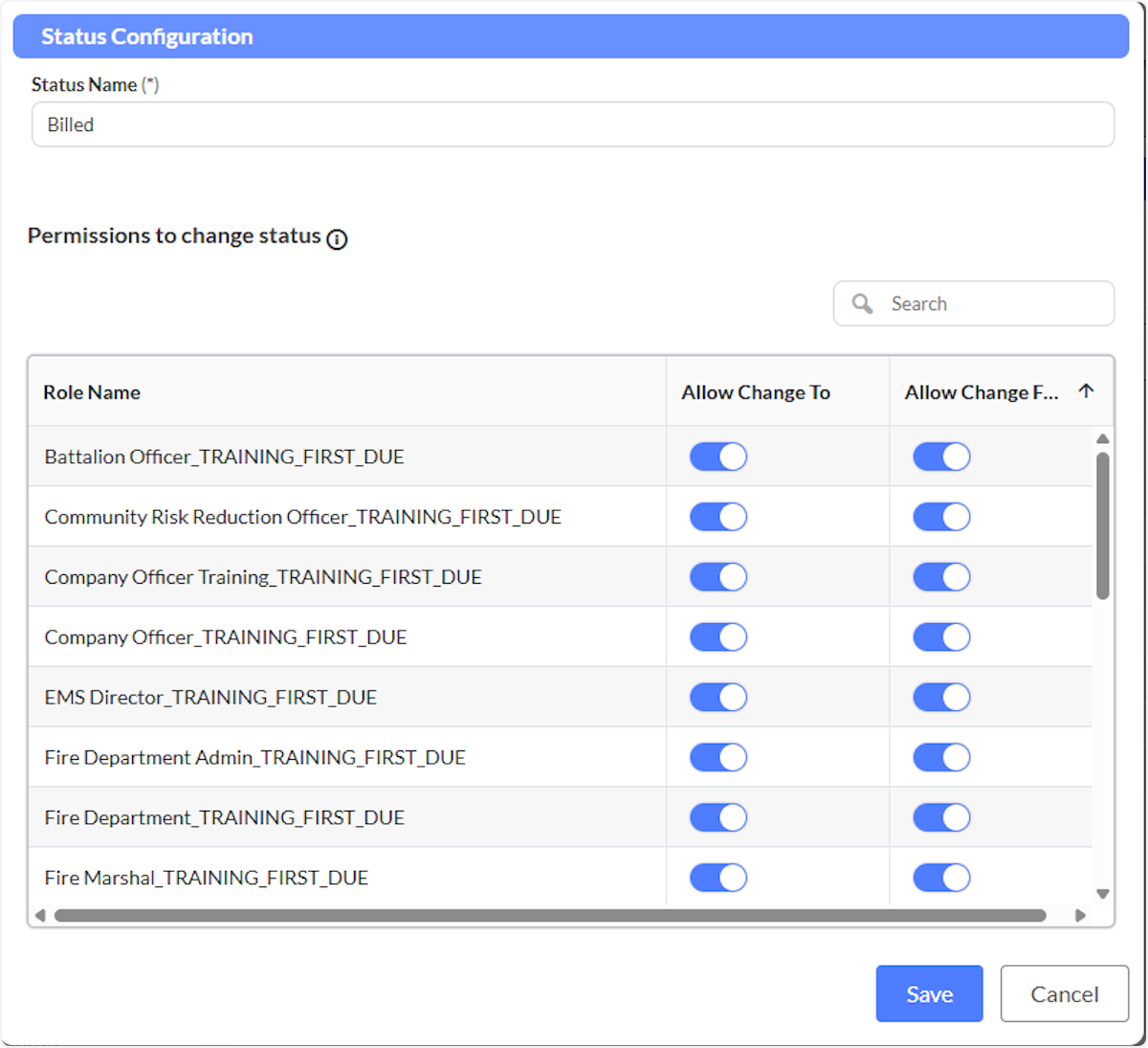Select the Community Risk Reduction Officer role name

coord(302,517)
